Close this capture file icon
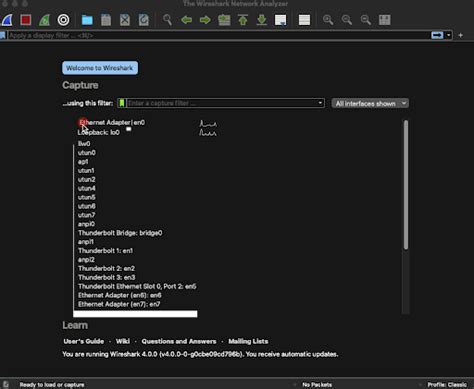The height and width of the screenshot is (389, 474). (125, 20)
